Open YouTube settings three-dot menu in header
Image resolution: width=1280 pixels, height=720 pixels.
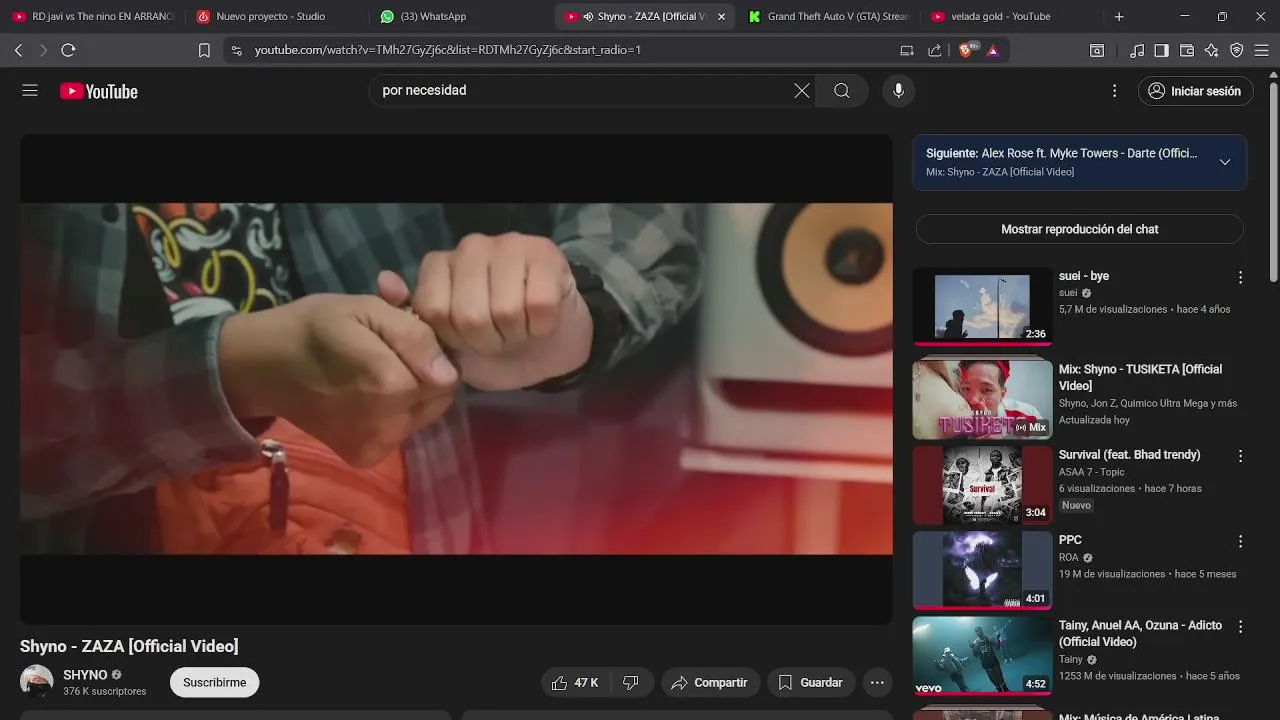pos(1115,91)
